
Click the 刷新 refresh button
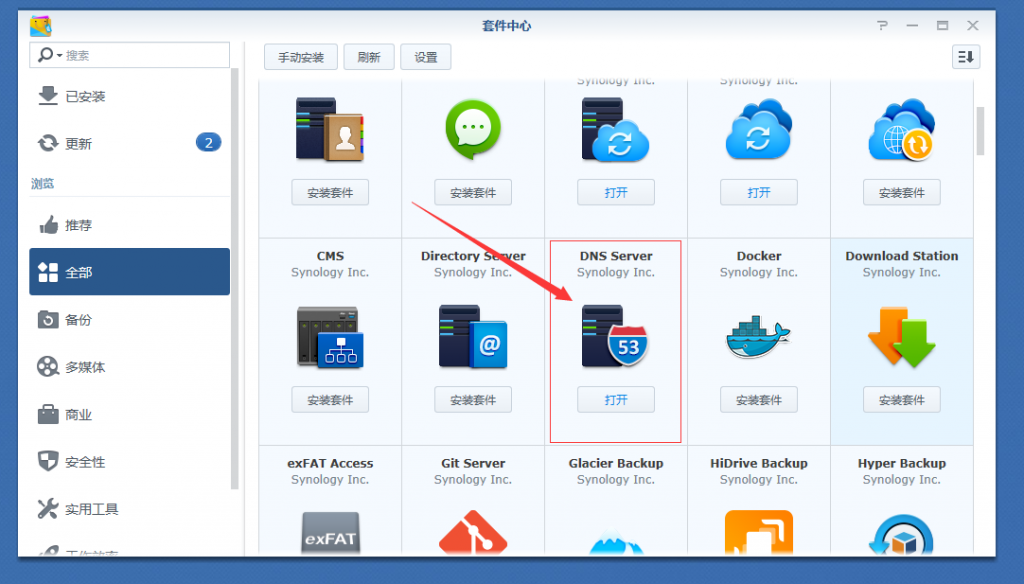coord(369,57)
